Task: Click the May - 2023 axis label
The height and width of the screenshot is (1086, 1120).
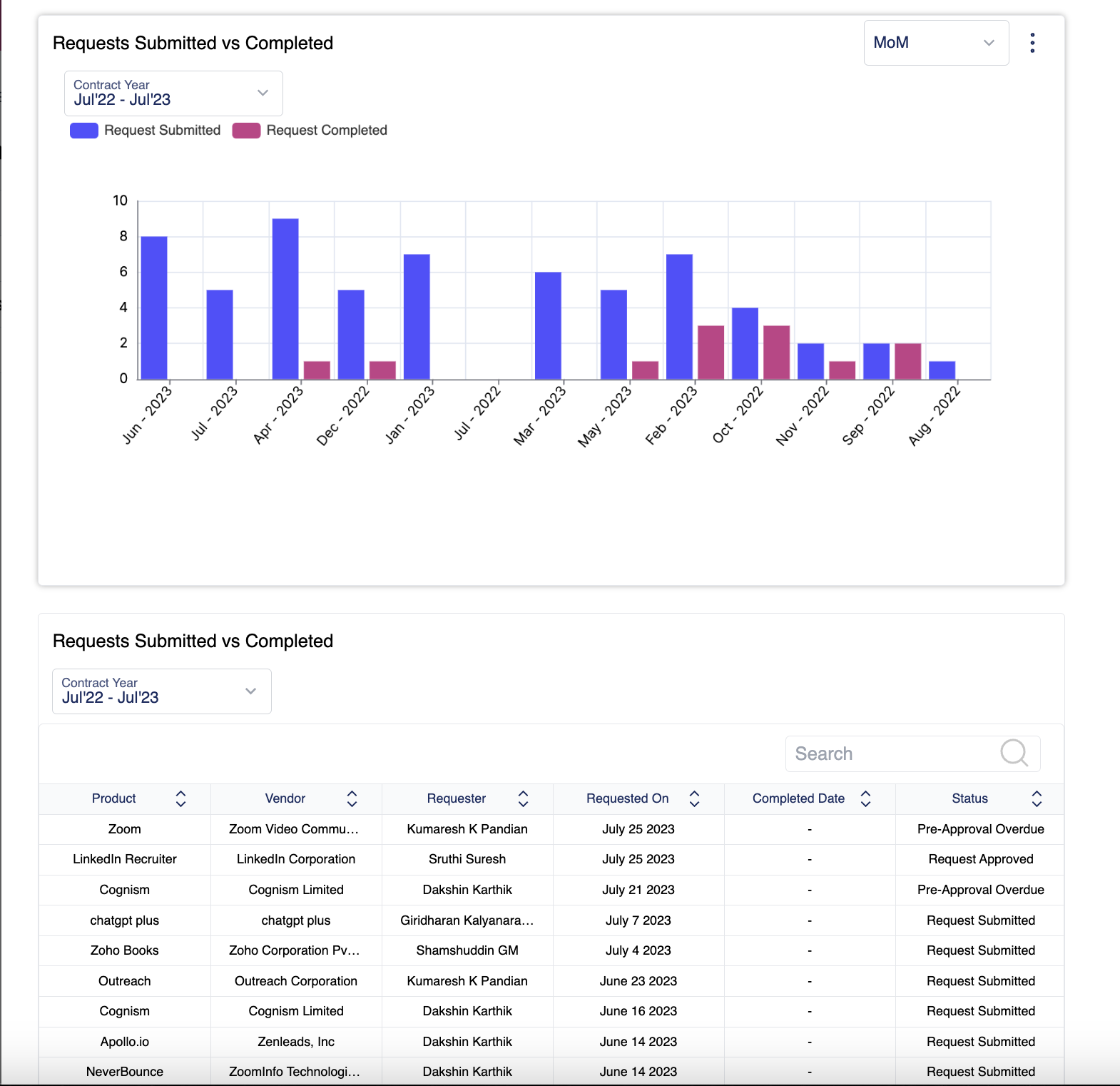Action: coord(605,415)
